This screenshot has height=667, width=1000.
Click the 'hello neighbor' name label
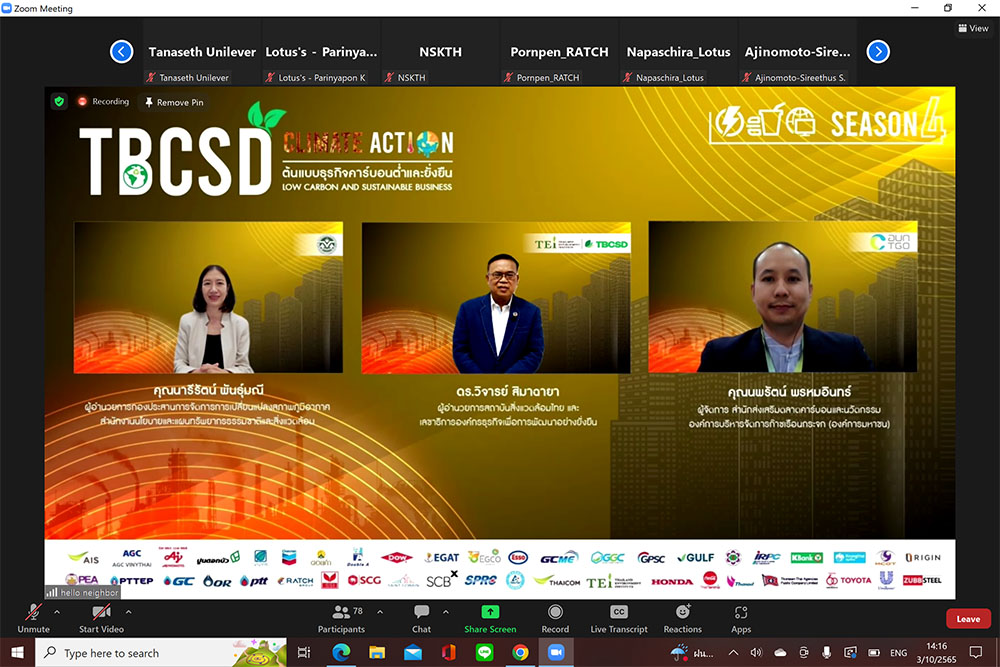click(83, 592)
